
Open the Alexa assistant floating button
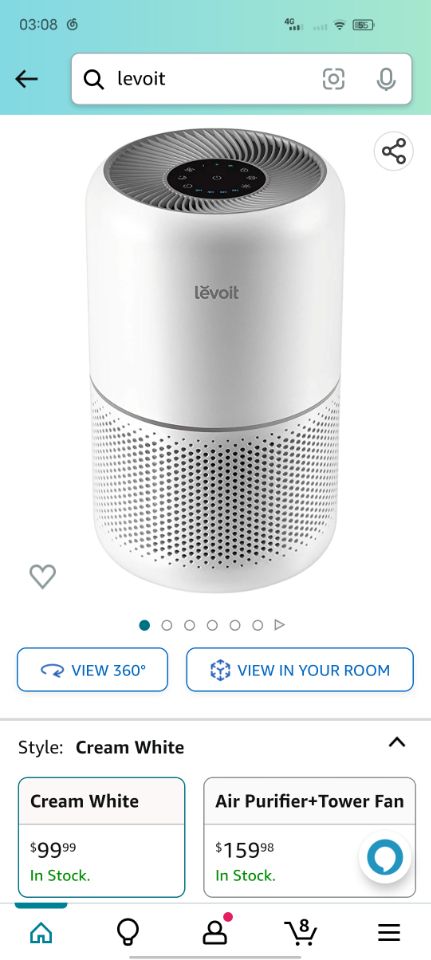point(385,857)
